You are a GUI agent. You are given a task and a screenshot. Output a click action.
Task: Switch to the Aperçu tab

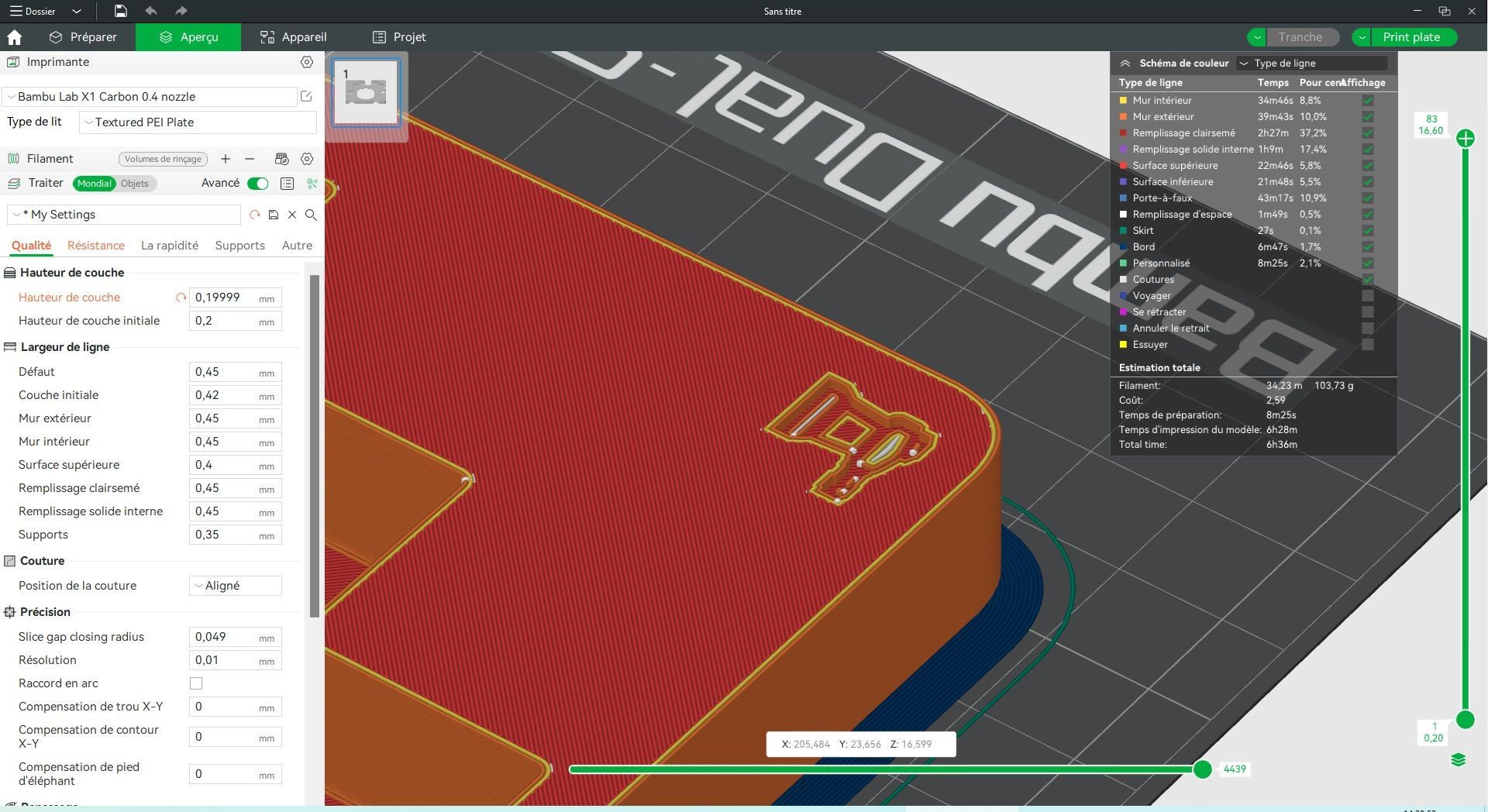click(188, 37)
